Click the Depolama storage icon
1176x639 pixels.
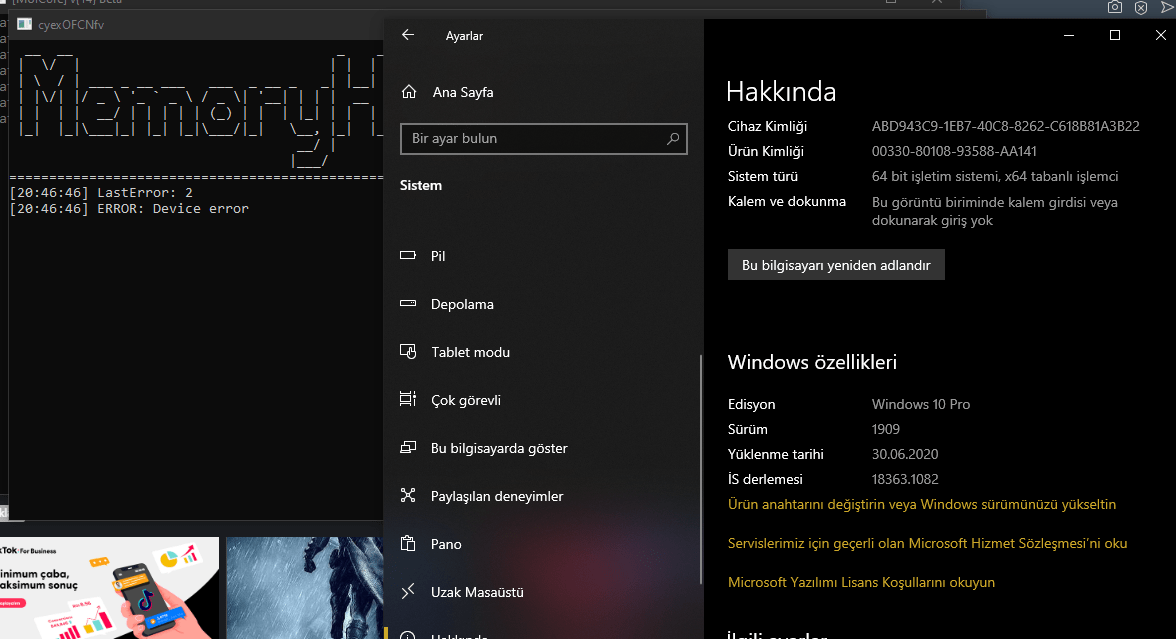click(408, 303)
